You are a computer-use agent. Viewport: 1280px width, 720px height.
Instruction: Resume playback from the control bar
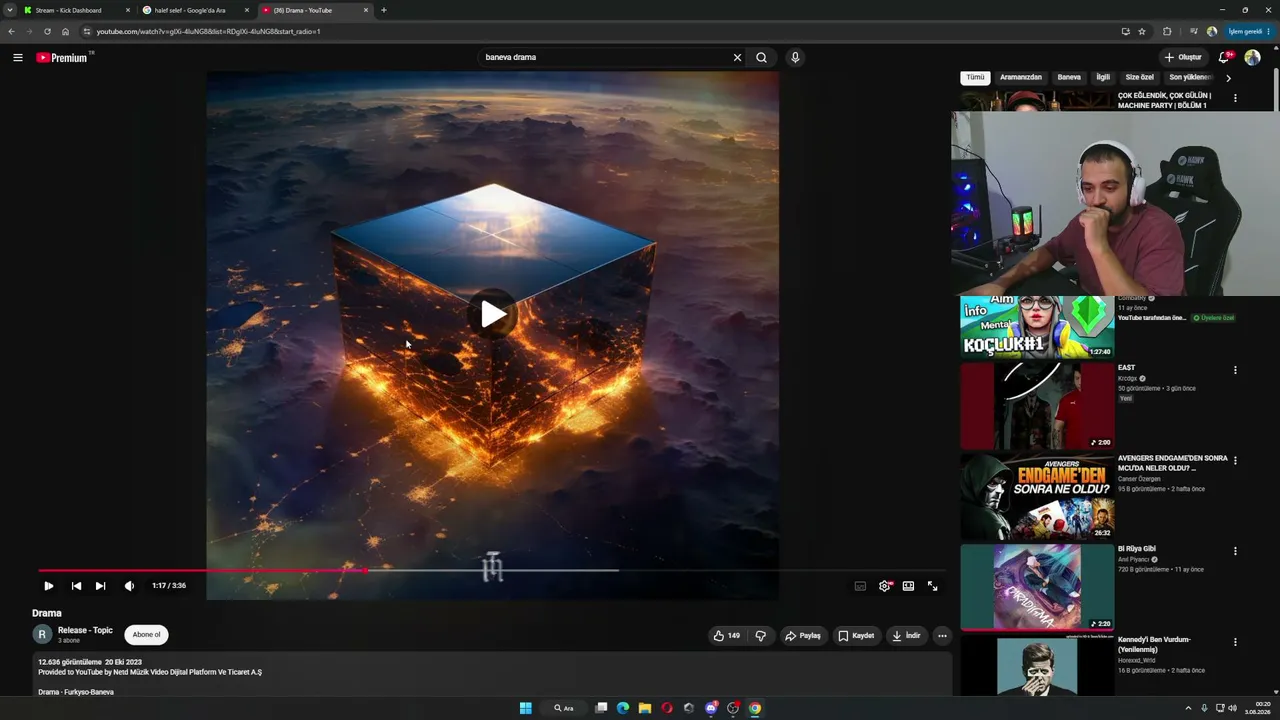(48, 586)
